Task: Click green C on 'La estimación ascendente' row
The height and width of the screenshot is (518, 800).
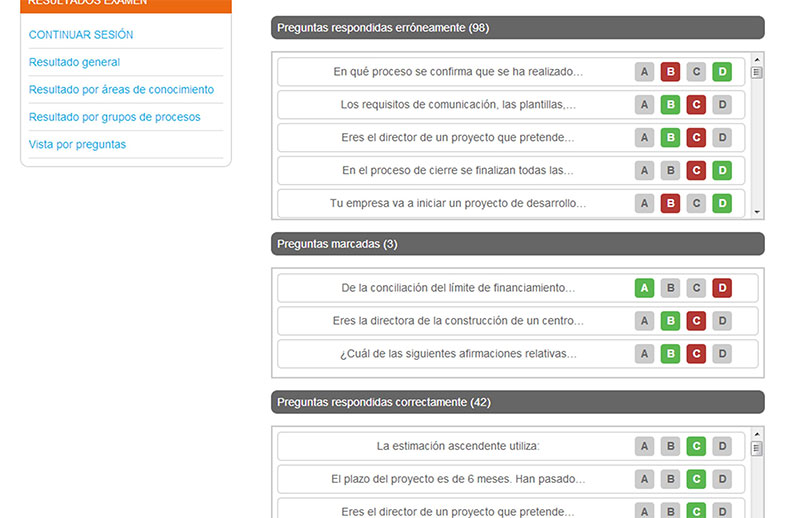Action: [x=696, y=446]
